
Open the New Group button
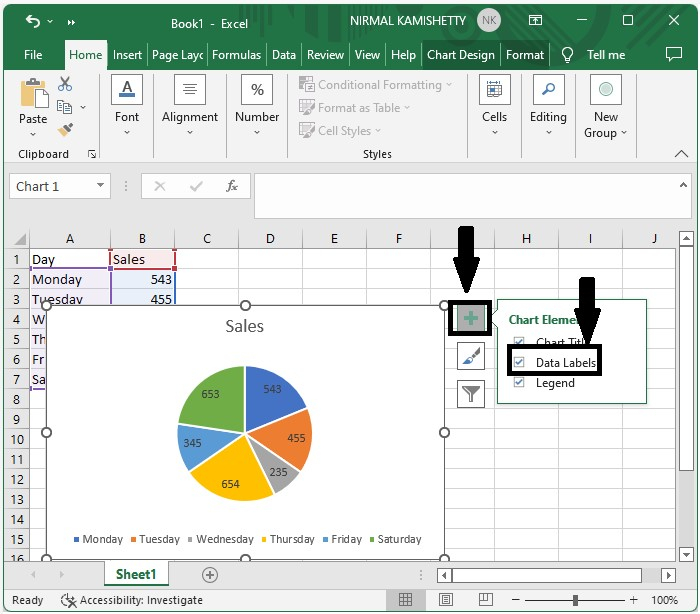pyautogui.click(x=606, y=107)
